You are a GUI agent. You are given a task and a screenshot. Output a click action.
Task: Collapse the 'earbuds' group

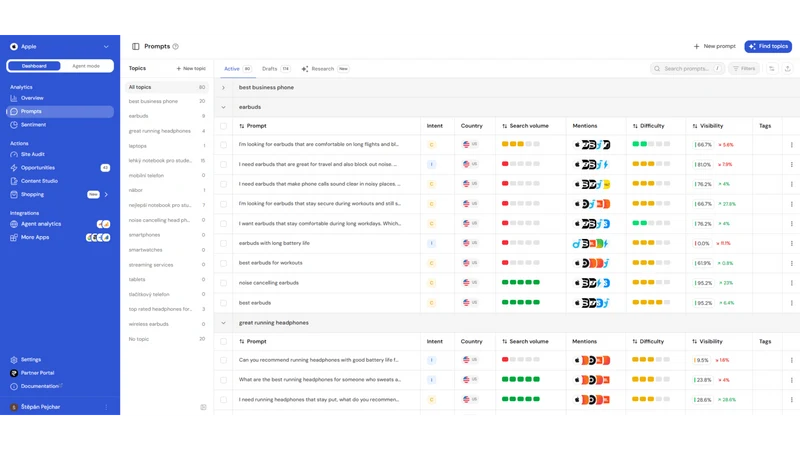click(223, 107)
